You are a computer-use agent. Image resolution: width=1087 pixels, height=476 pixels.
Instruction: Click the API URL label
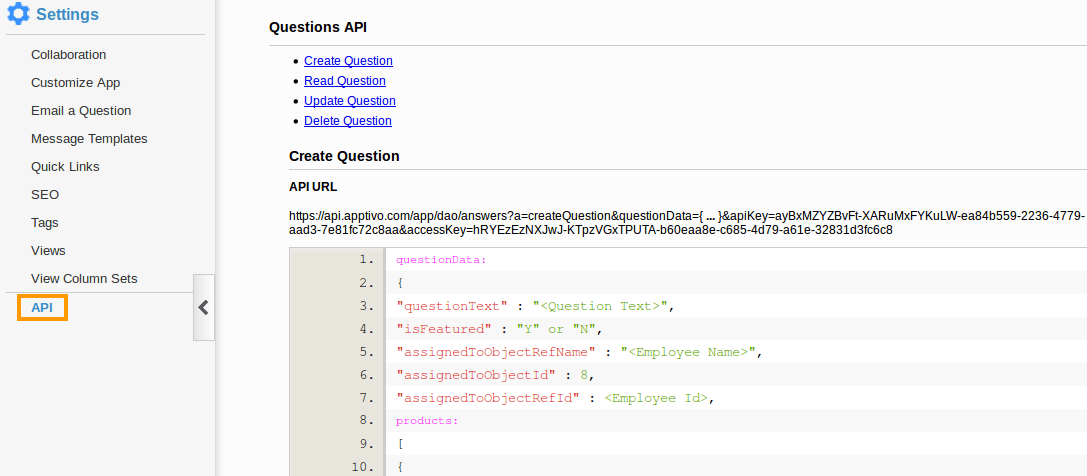coord(313,187)
